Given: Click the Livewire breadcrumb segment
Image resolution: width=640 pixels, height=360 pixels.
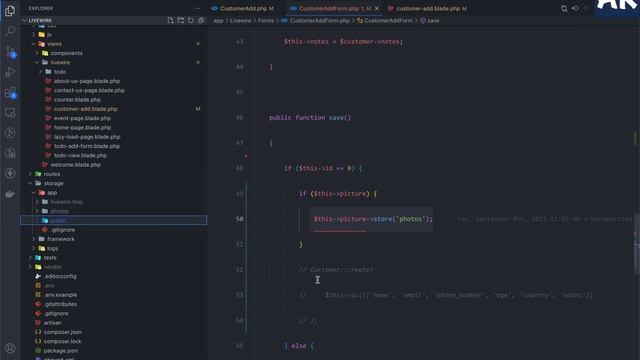Looking at the screenshot, I should pos(240,20).
